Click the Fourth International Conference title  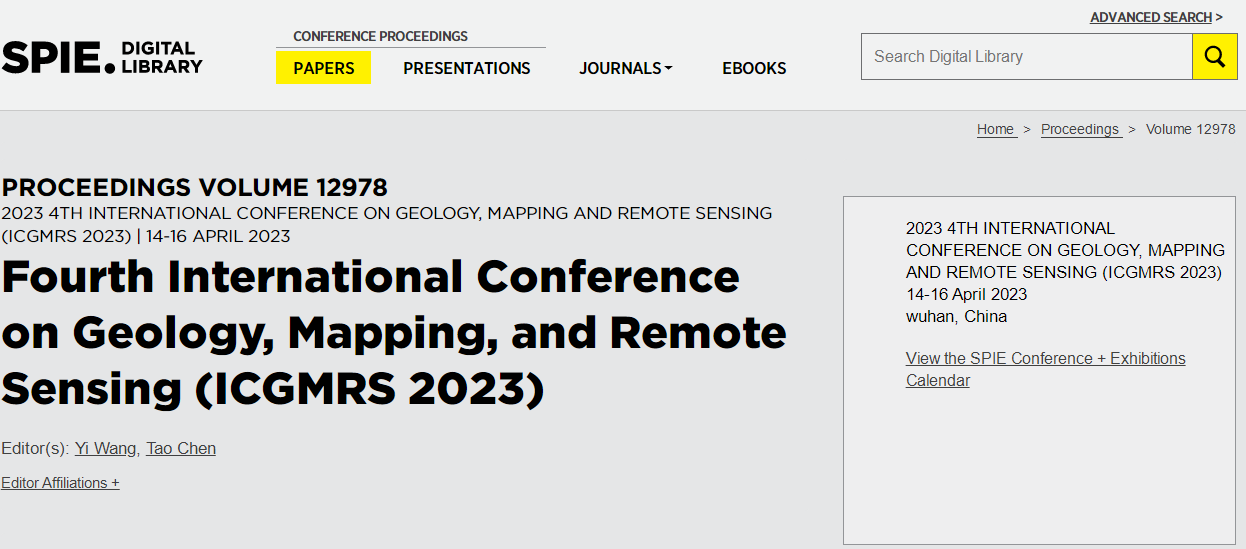pos(394,333)
